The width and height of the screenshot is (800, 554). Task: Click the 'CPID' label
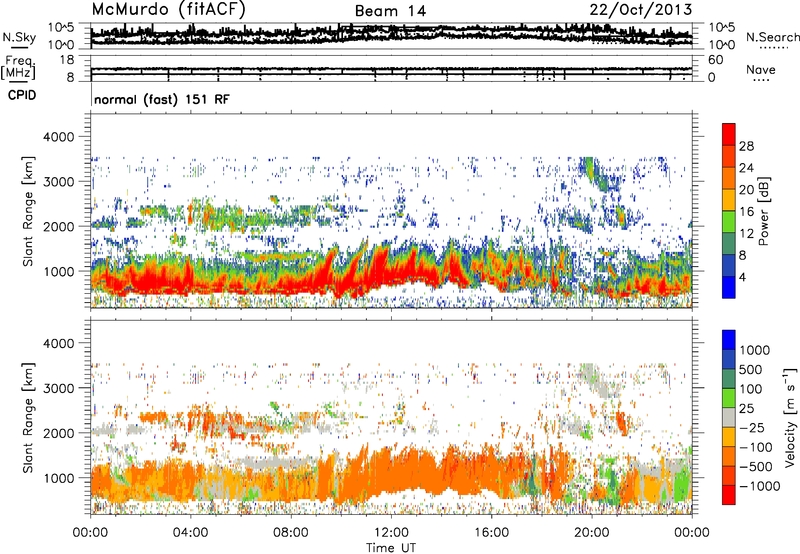[x=22, y=95]
